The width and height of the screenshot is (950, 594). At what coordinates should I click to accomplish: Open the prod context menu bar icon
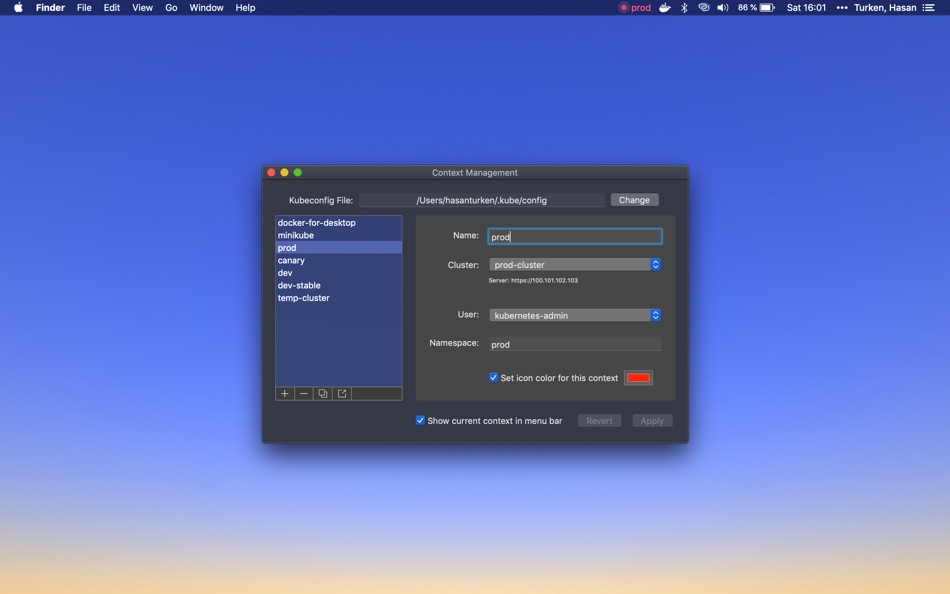tap(634, 8)
